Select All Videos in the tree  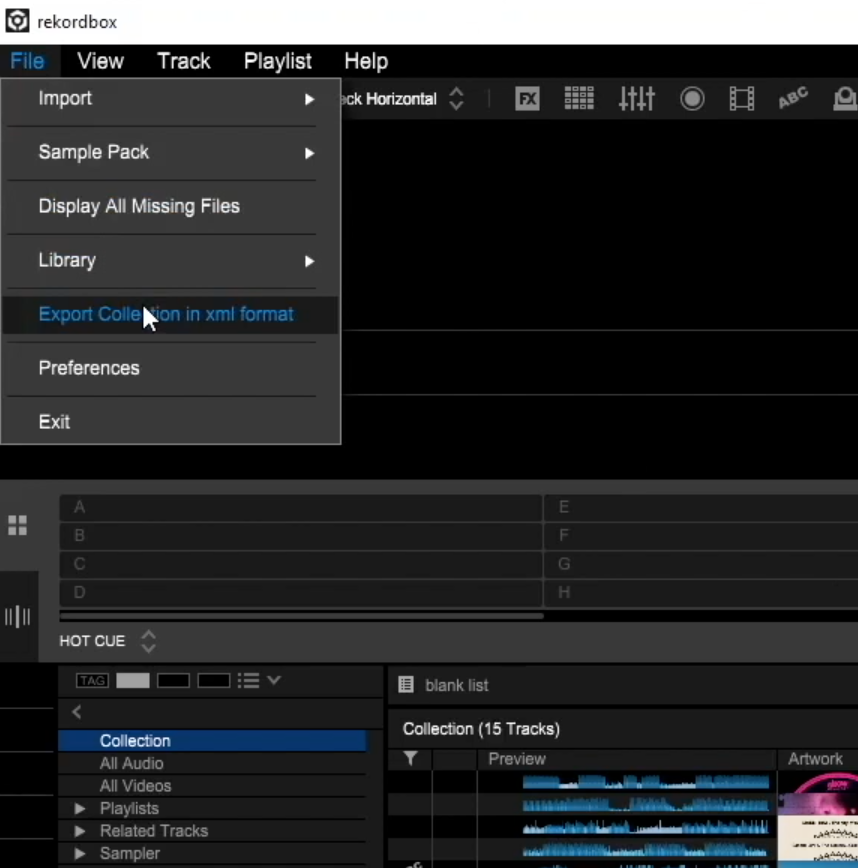(x=212, y=786)
